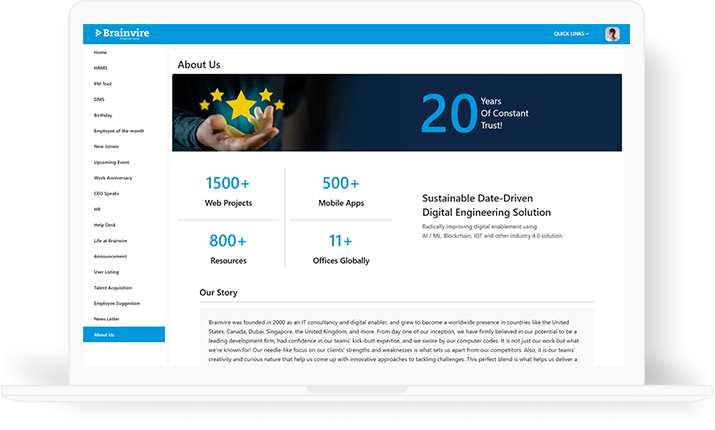
Task: Expand the Quick Links dropdown
Action: coord(571,34)
